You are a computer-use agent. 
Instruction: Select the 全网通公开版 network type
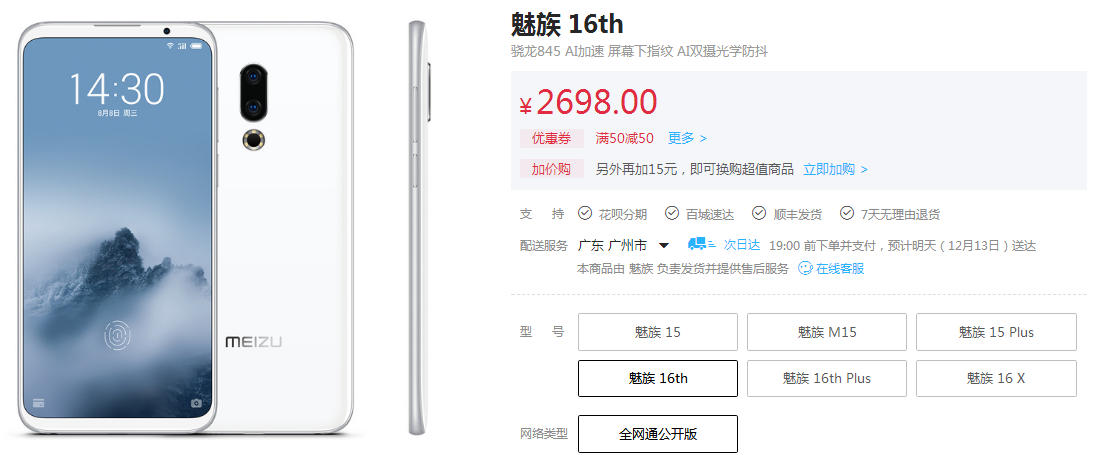(x=658, y=434)
